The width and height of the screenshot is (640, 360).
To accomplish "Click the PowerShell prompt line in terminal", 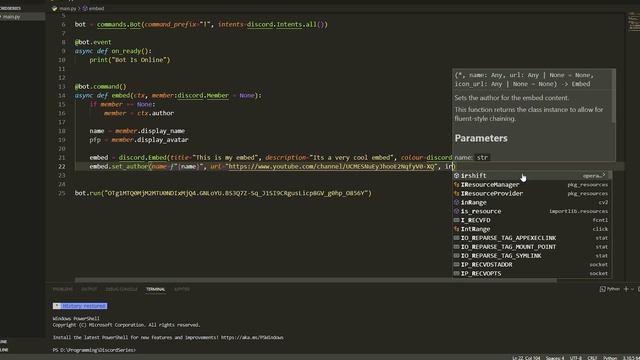I will [94, 350].
